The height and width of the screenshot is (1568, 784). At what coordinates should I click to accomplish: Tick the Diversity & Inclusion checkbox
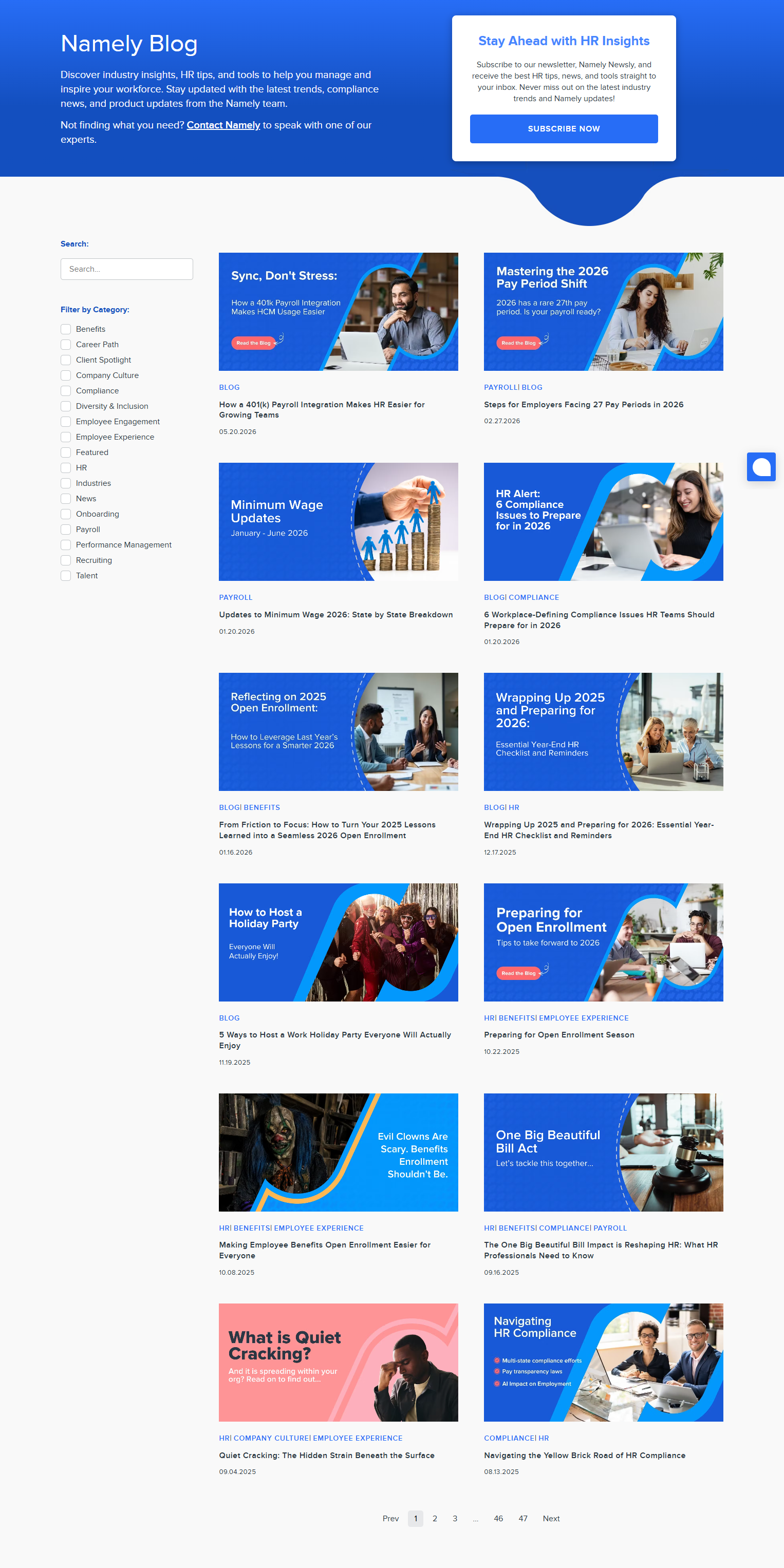[x=66, y=406]
